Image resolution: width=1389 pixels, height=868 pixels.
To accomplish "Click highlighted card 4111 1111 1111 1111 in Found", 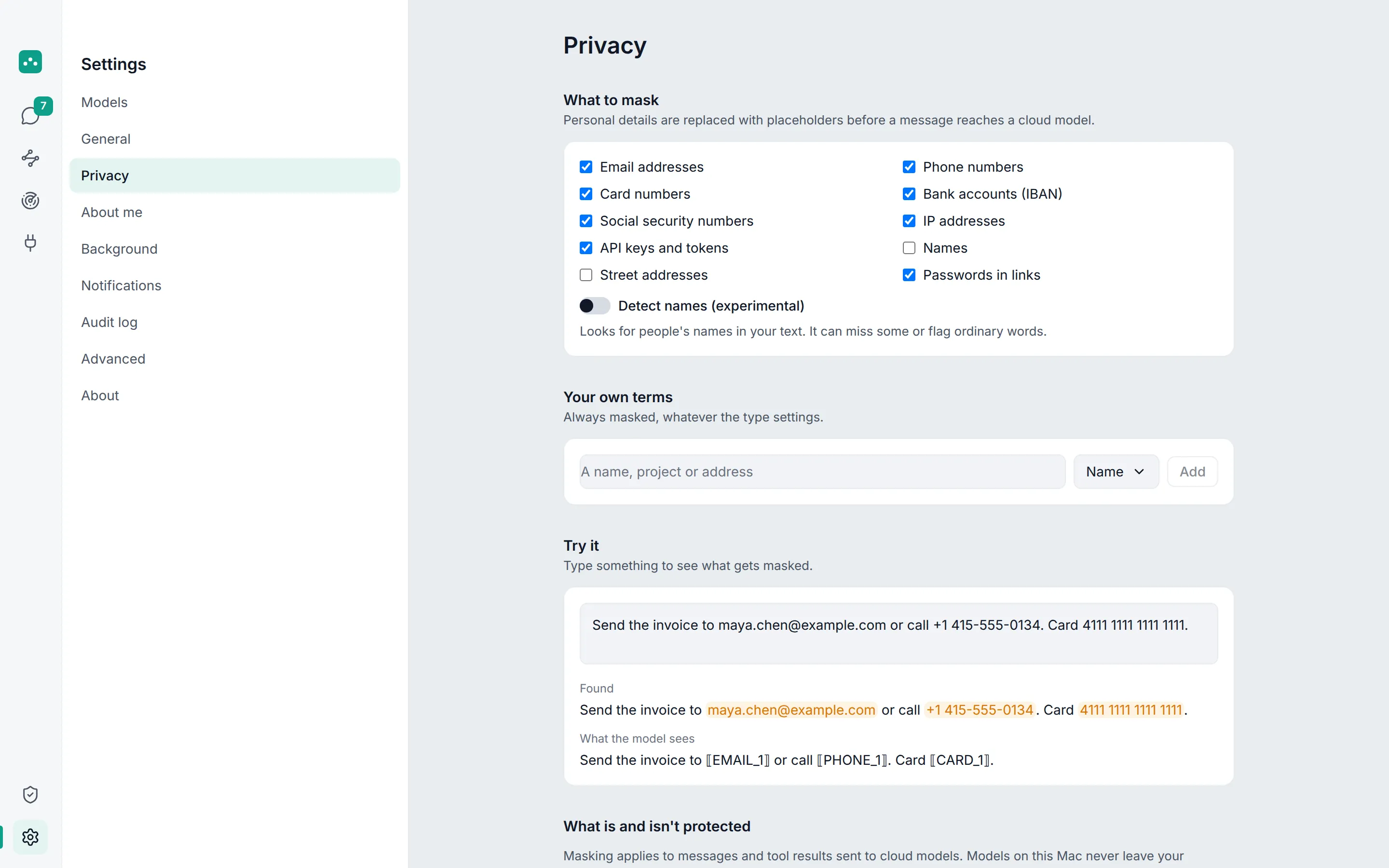I will 1130,710.
